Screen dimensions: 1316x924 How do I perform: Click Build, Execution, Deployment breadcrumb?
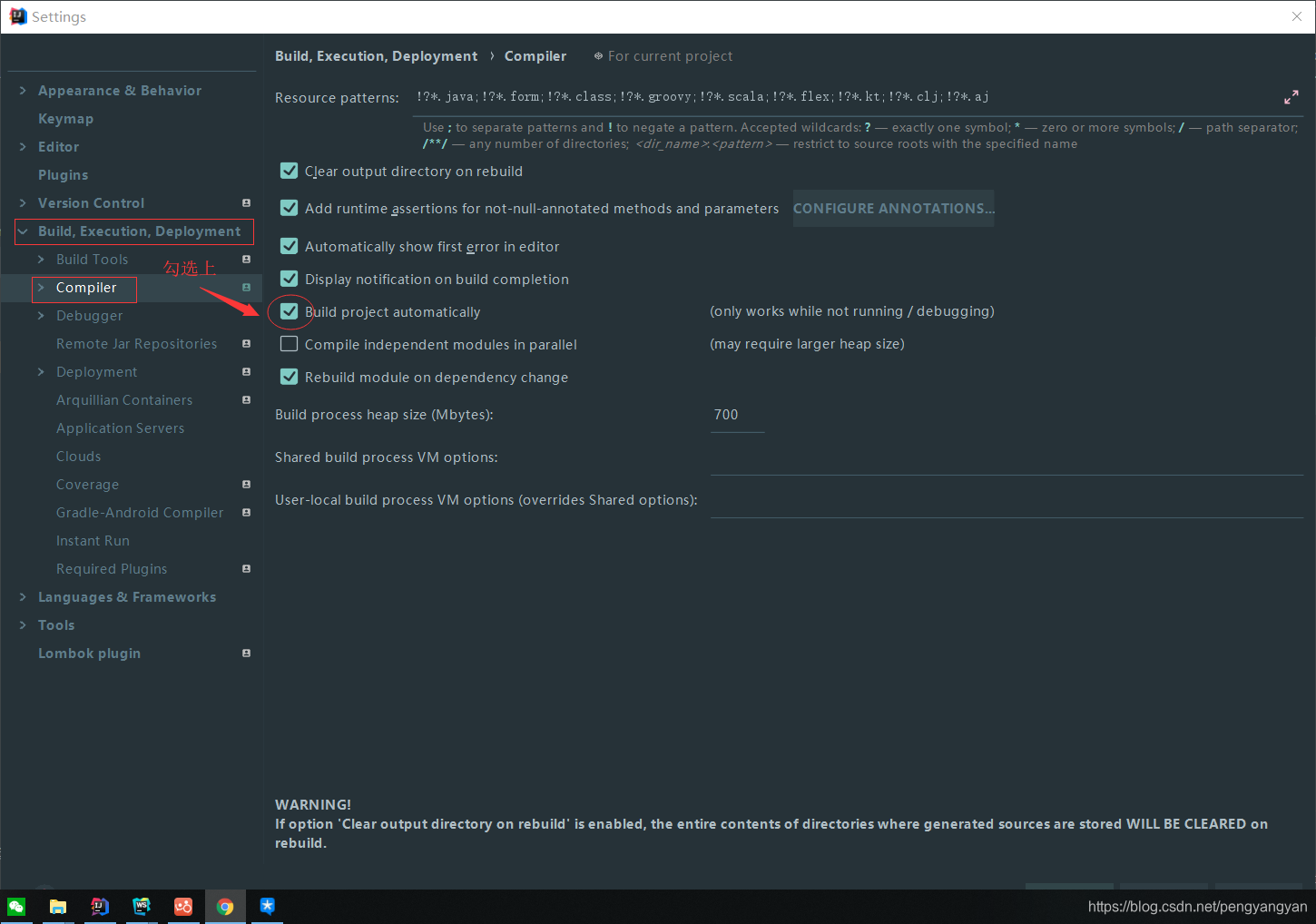point(376,56)
